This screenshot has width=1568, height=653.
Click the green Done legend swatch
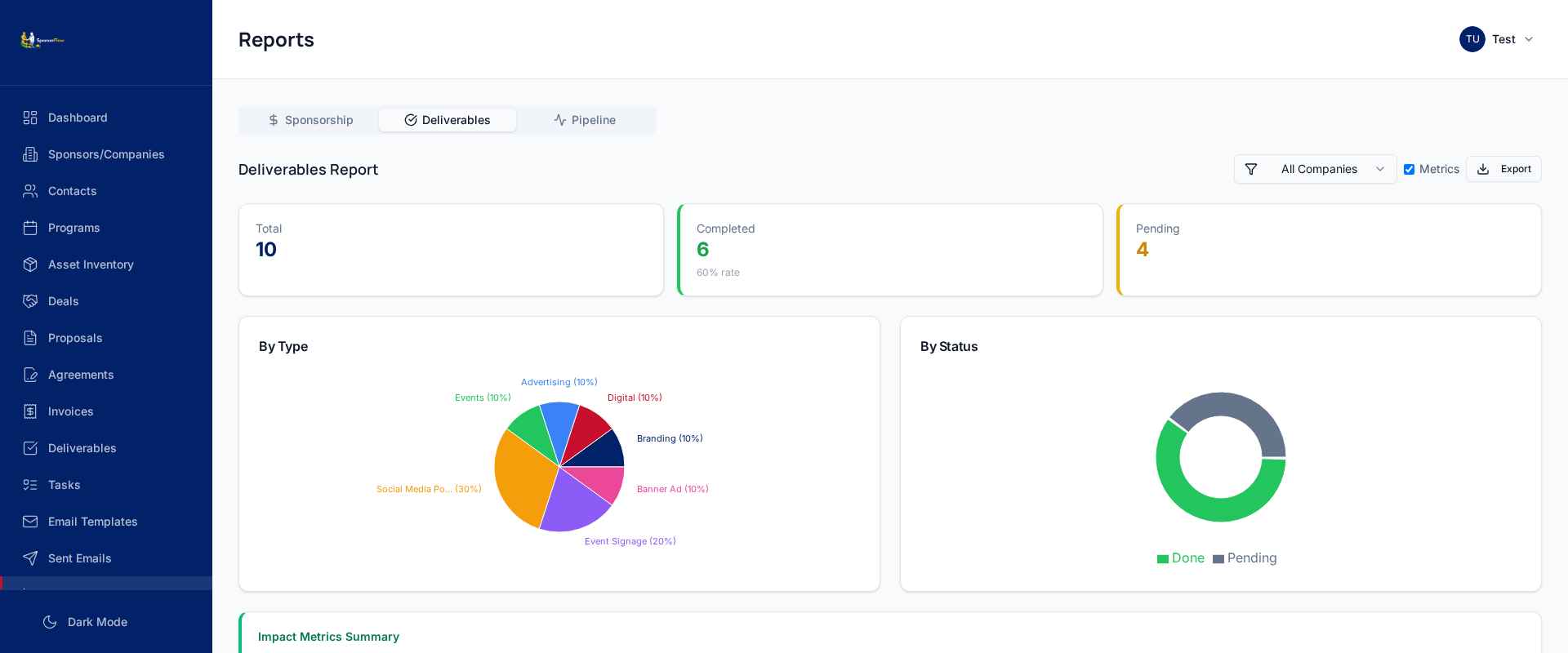[1163, 559]
